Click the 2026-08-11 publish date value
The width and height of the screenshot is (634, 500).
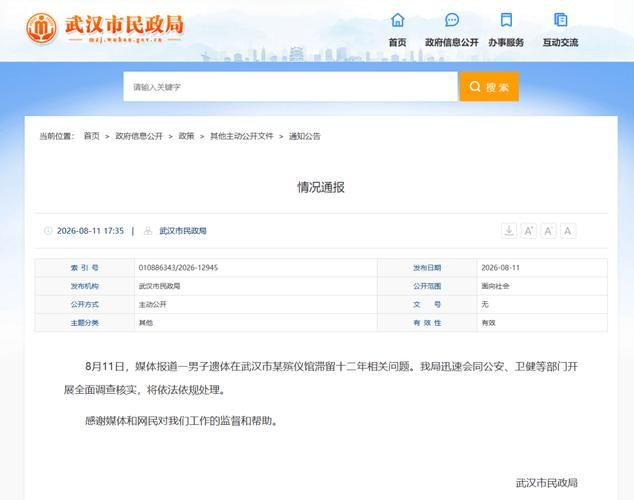pos(500,268)
